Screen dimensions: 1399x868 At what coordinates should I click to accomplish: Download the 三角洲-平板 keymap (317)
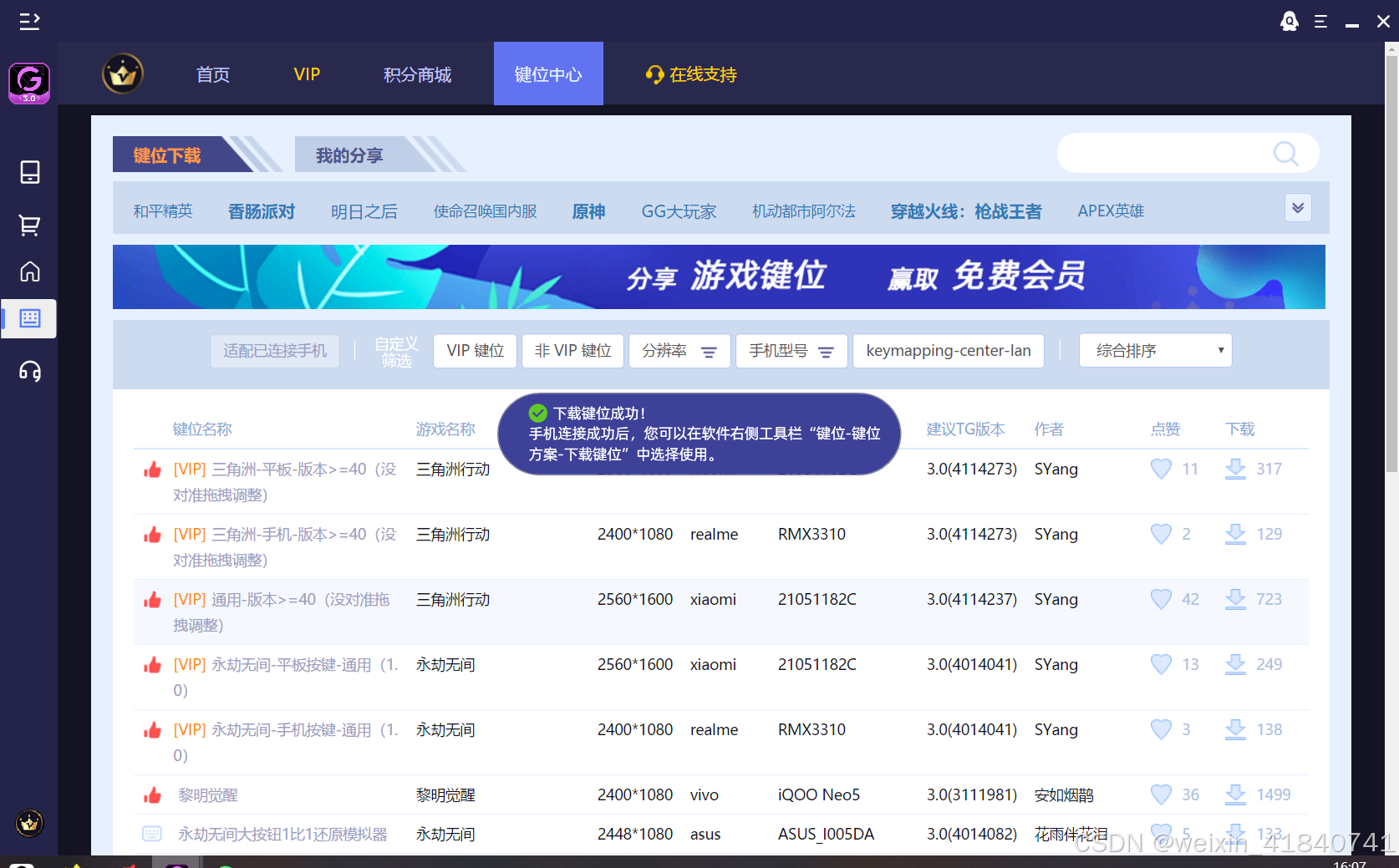click(1235, 469)
